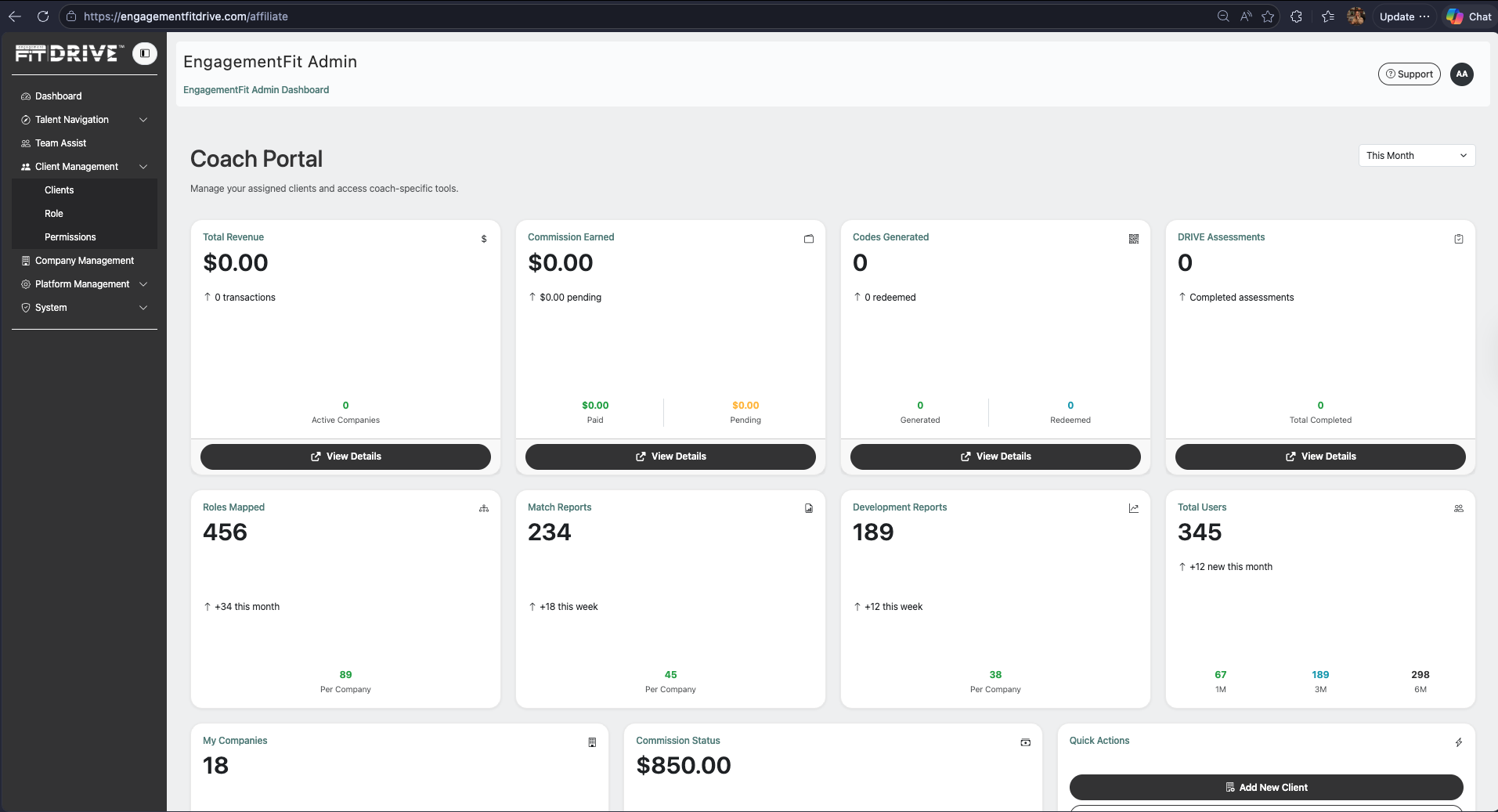Image resolution: width=1498 pixels, height=812 pixels.
Task: Click the dollar icon on Total Revenue card
Action: (484, 239)
